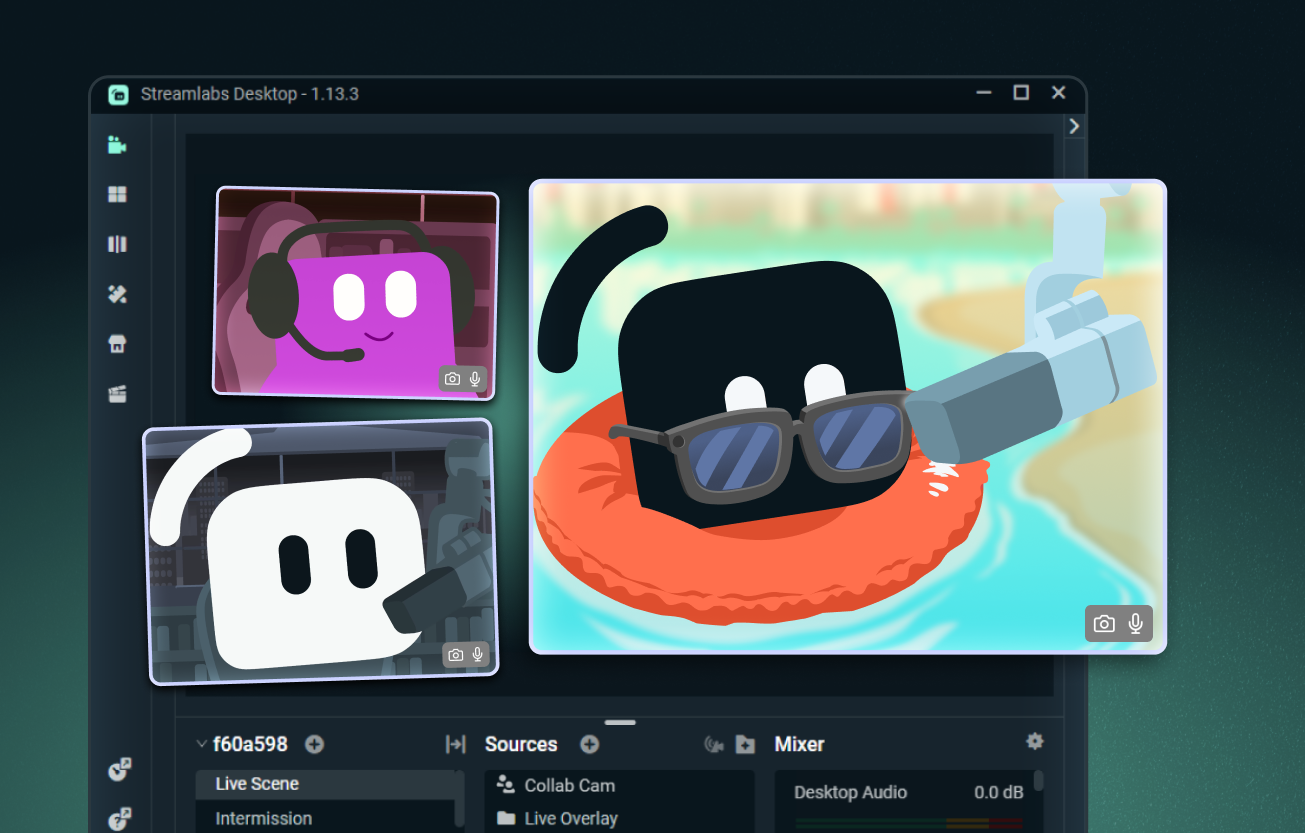1305x833 pixels.
Task: Select the Live Scene scene
Action: 325,784
